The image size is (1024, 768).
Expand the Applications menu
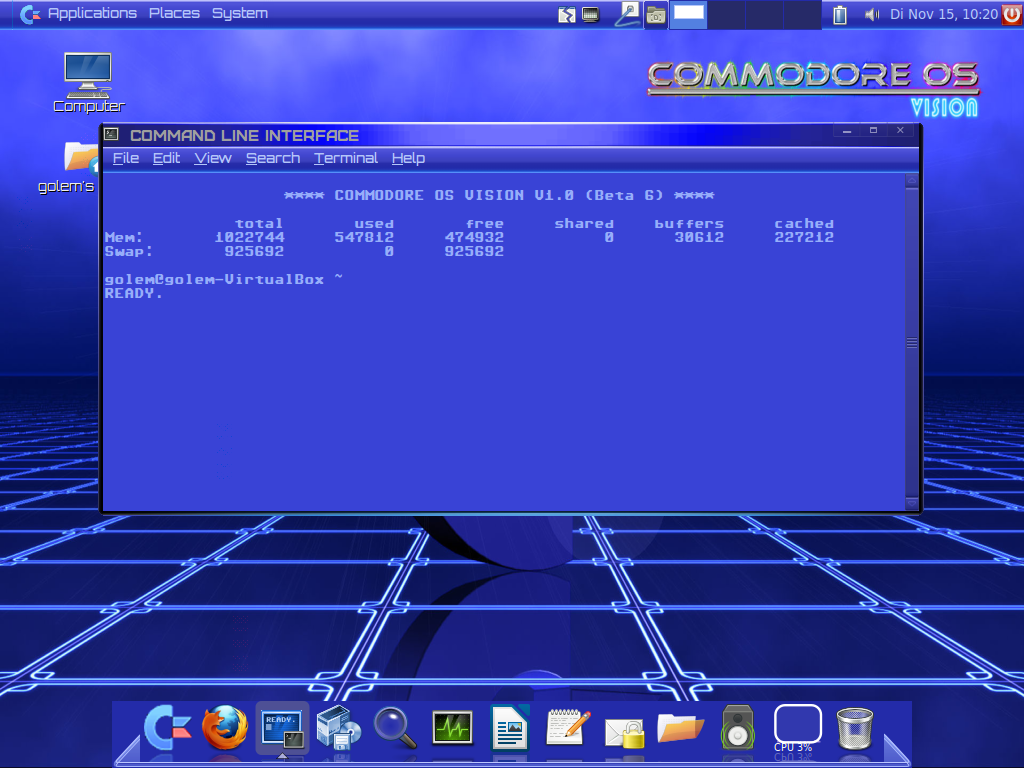point(92,14)
